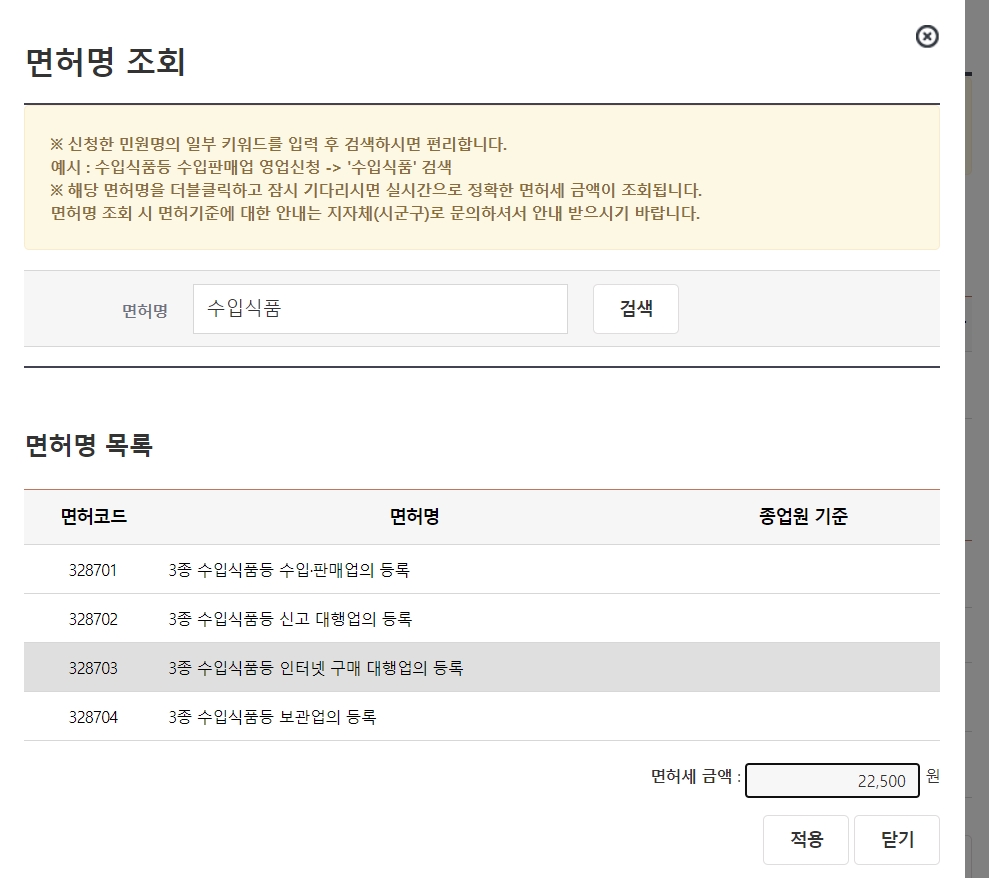Select license code 328703 cell
Viewport: 989px width, 878px height.
click(93, 669)
